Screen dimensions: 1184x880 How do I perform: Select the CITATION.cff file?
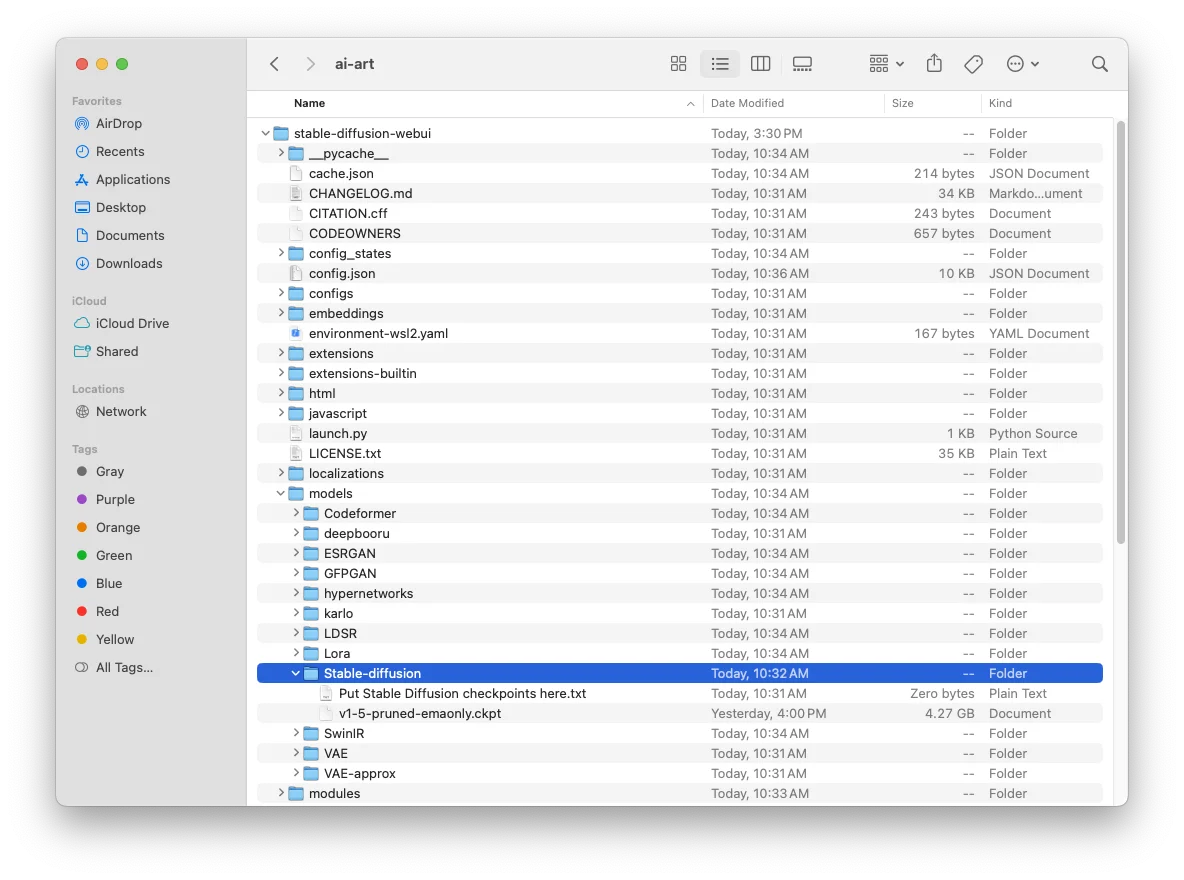680,213
